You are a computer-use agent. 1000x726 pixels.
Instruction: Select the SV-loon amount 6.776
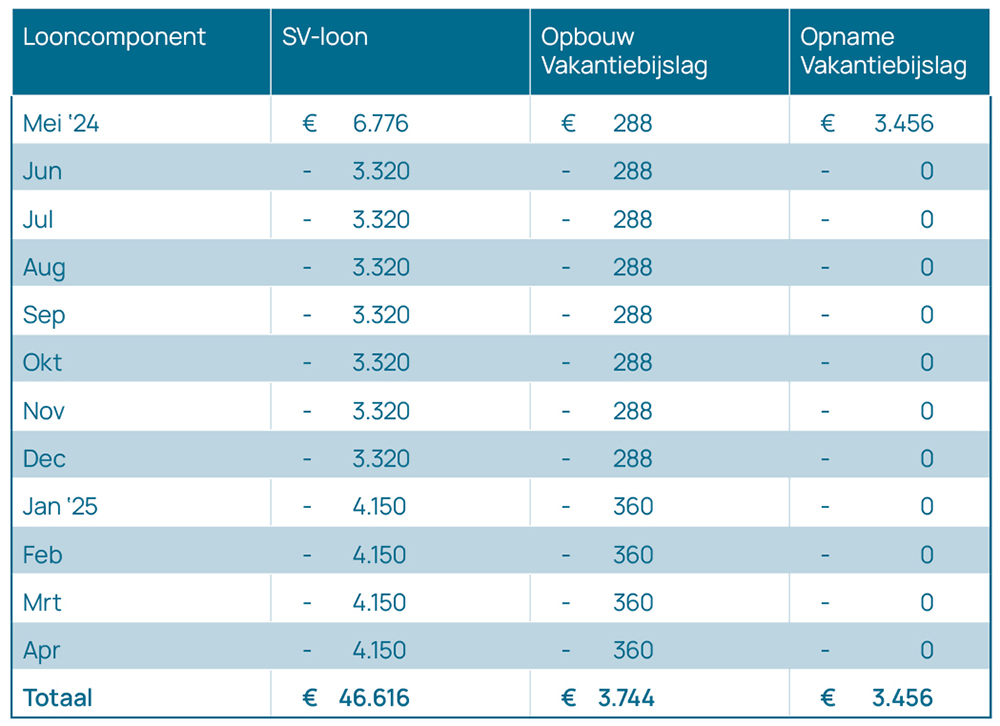380,124
